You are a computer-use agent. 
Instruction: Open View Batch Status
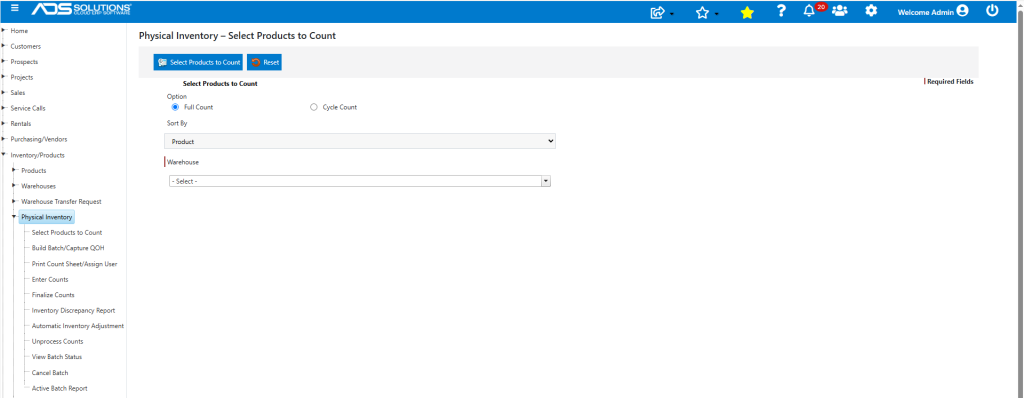(57, 357)
